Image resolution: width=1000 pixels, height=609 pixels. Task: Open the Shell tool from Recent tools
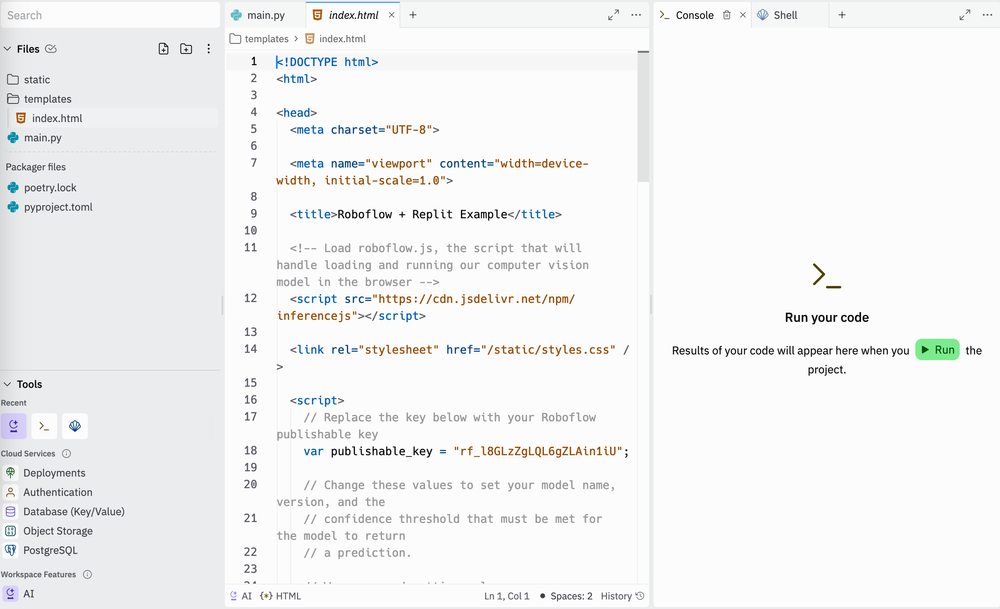point(44,426)
